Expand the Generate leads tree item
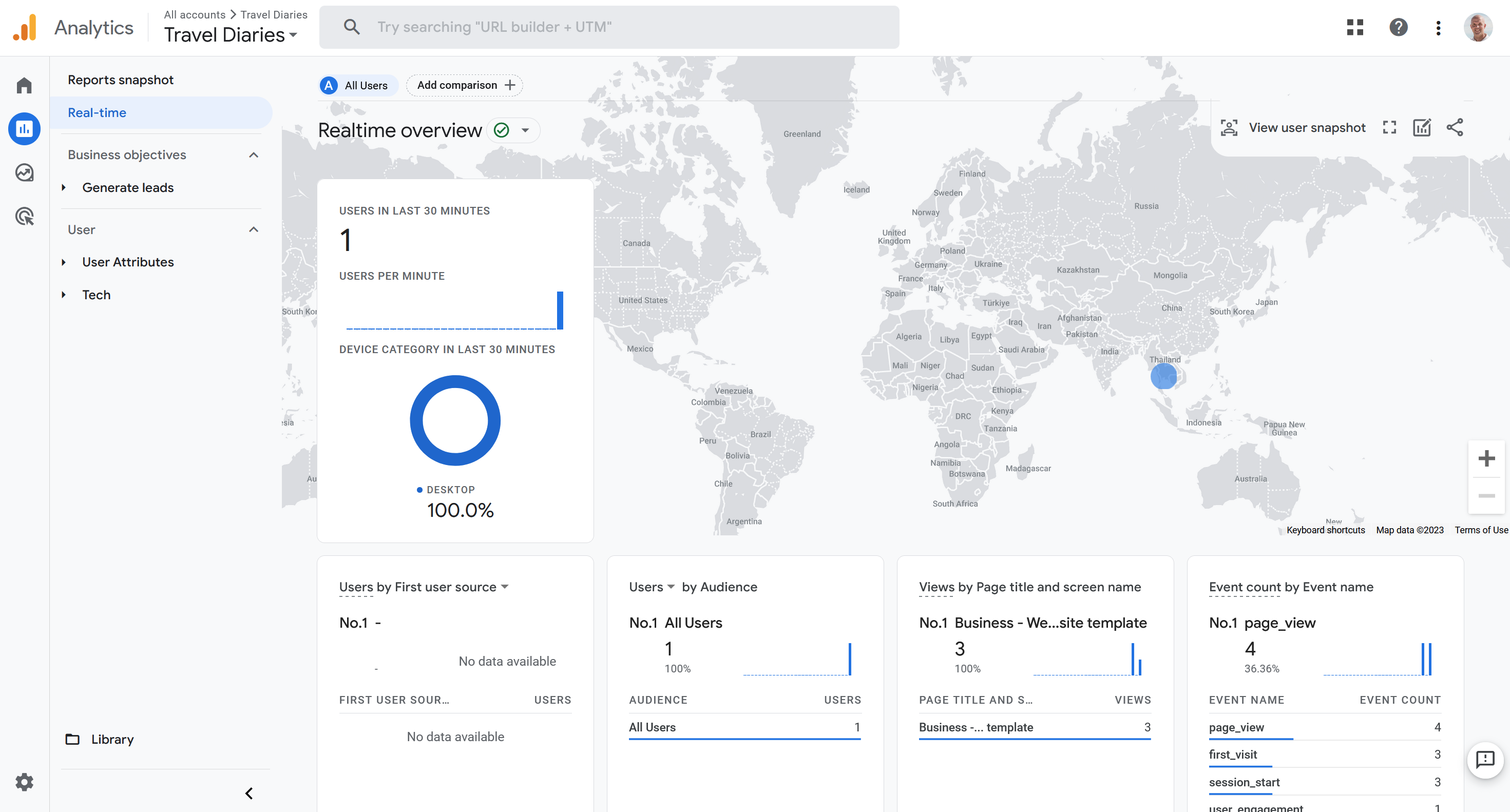Viewport: 1510px width, 812px height. pos(64,187)
